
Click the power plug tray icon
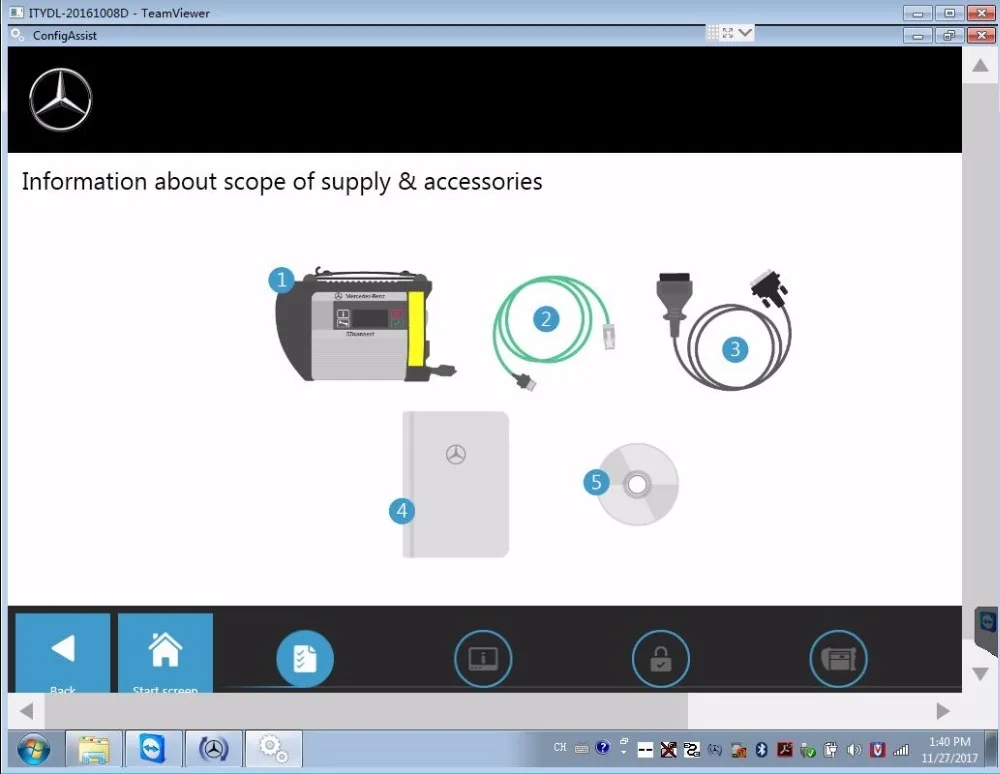pos(830,750)
